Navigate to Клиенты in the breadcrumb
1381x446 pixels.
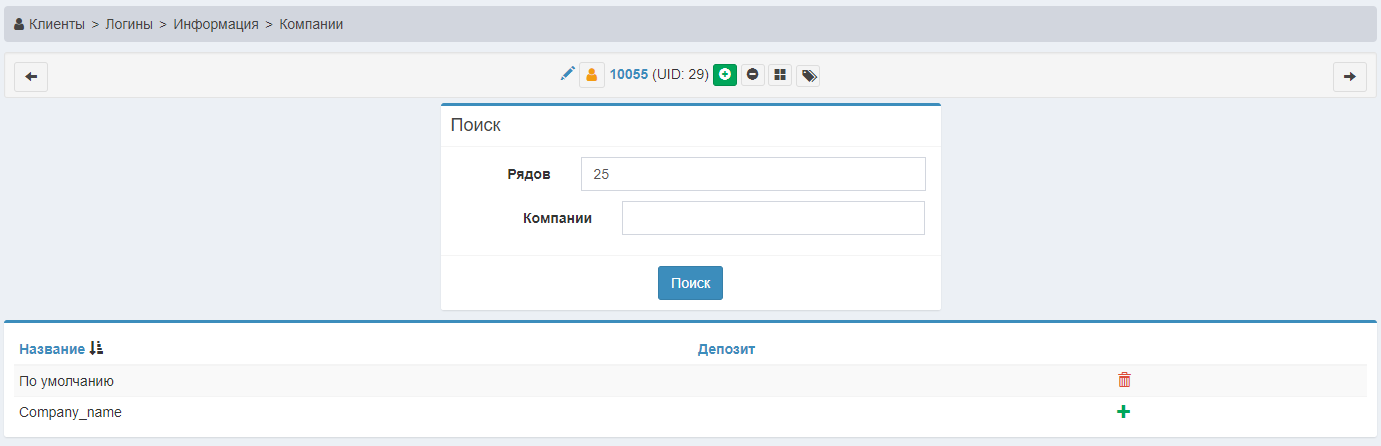(x=56, y=24)
